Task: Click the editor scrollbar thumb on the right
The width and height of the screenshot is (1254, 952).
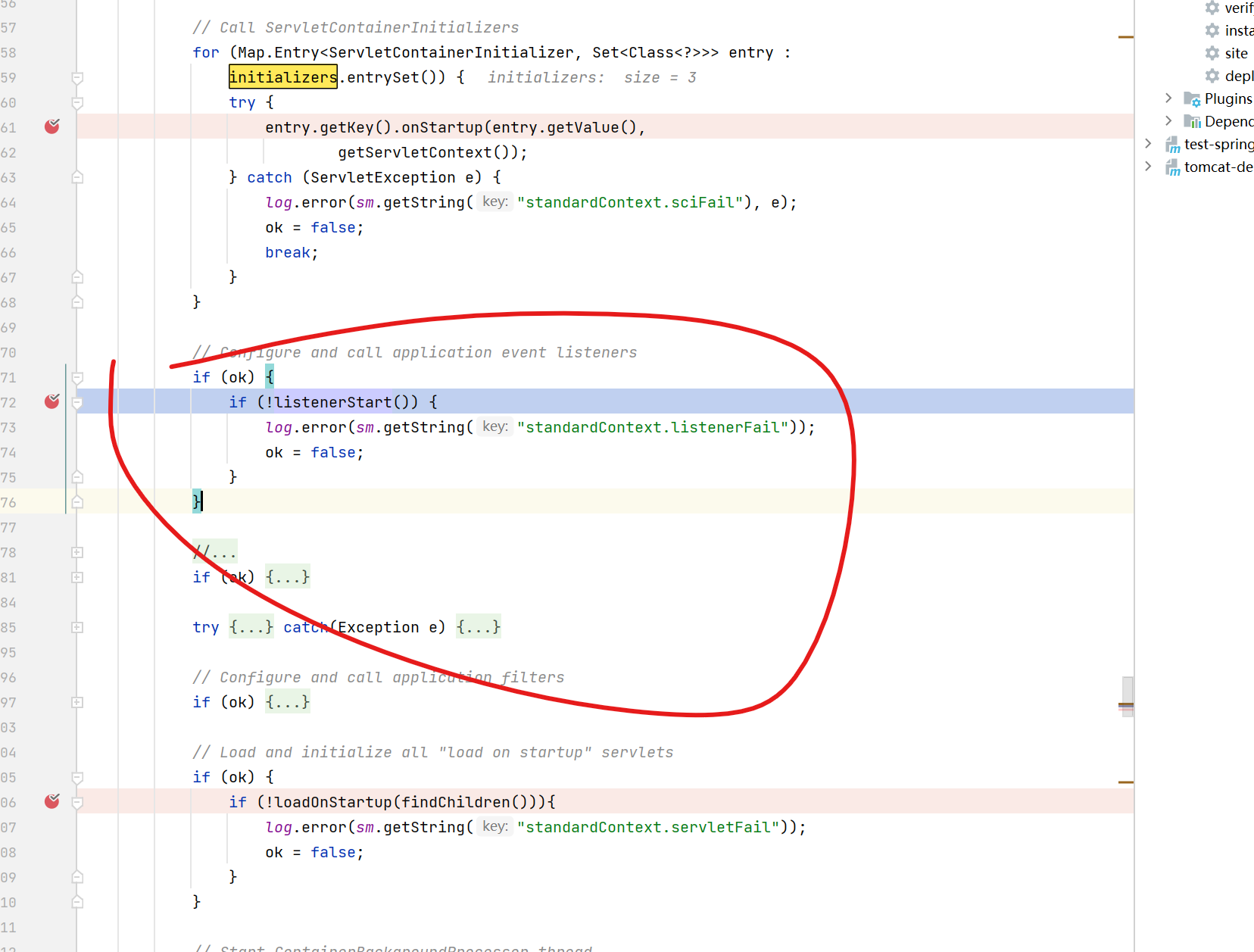Action: tap(1128, 696)
